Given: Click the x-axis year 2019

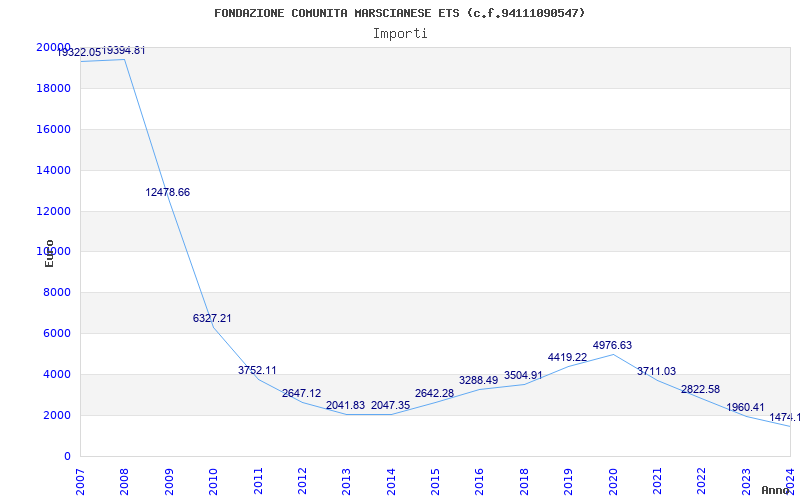Looking at the screenshot, I should 568,481.
